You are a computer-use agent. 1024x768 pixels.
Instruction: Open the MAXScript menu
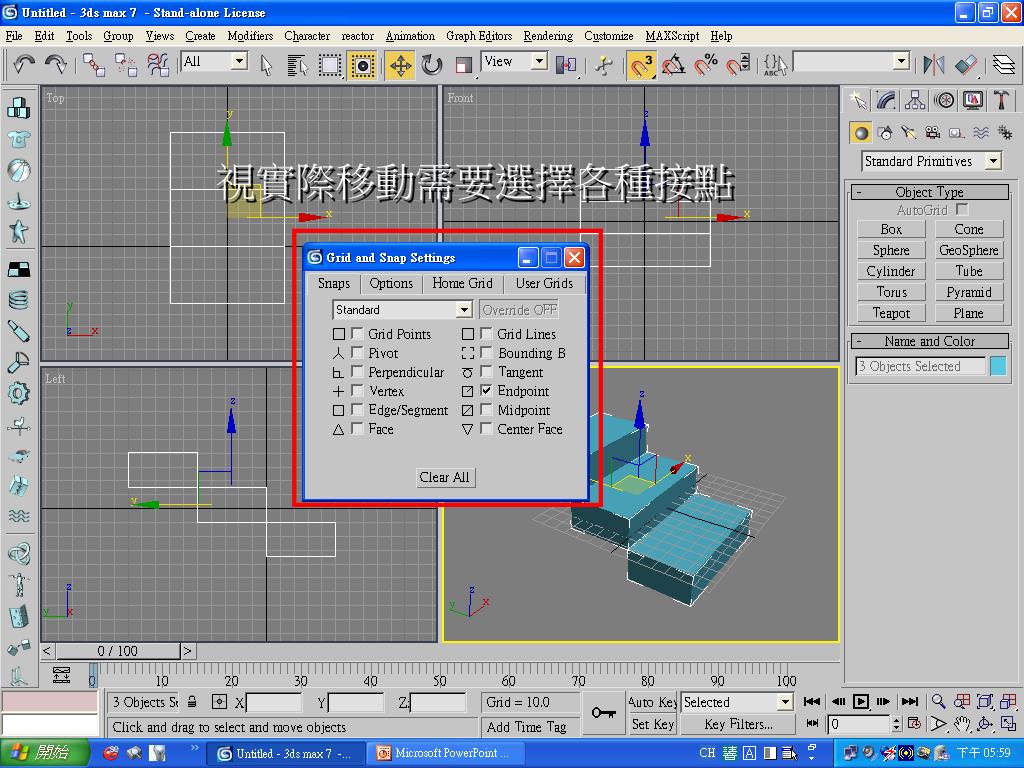pyautogui.click(x=672, y=36)
